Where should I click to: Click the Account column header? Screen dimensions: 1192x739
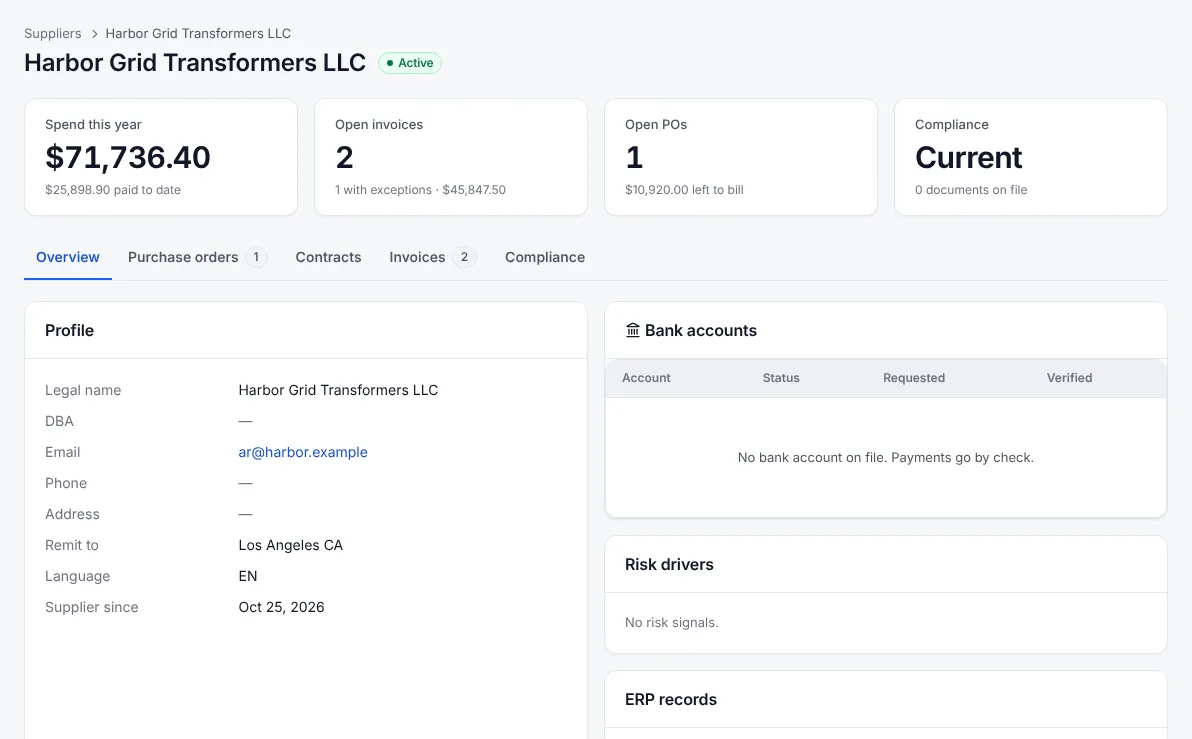pos(646,378)
